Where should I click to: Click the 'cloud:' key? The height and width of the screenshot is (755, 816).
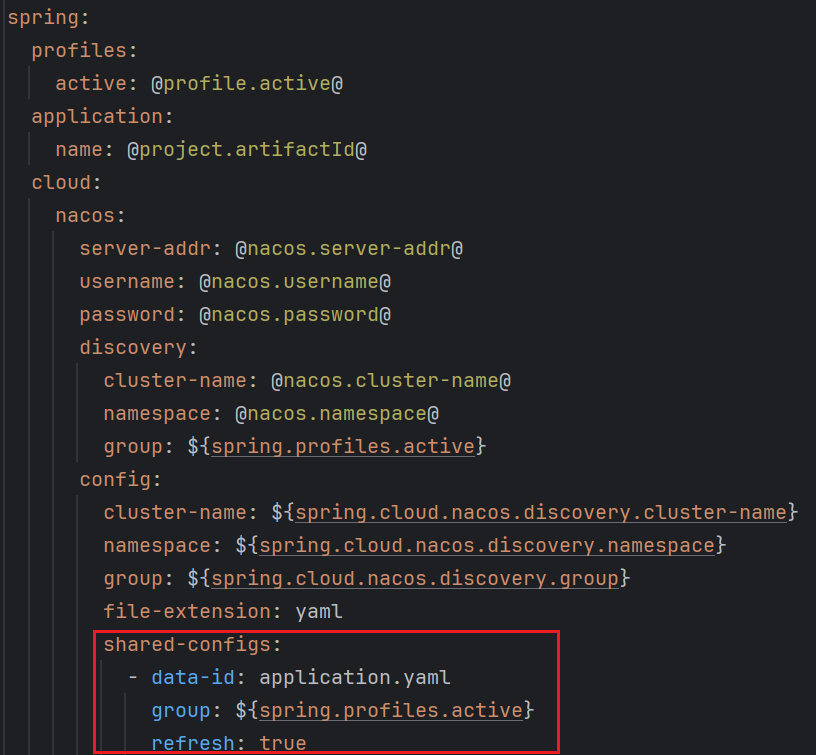[x=66, y=183]
